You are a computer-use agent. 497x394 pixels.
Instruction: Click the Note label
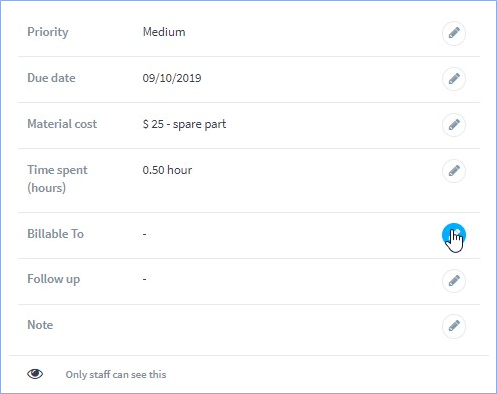[40, 325]
